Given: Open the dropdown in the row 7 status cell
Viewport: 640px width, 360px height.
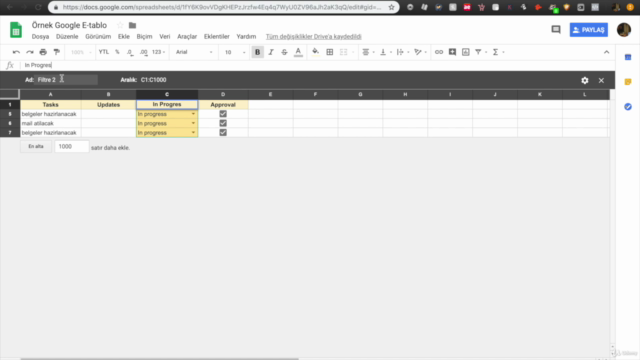Looking at the screenshot, I should pyautogui.click(x=193, y=133).
